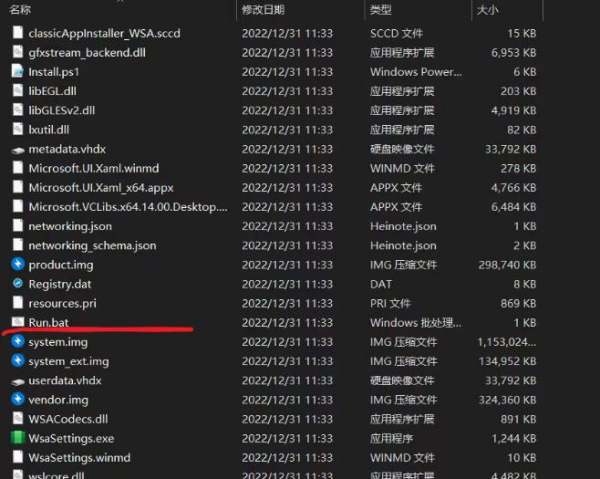Select the file name system_ext.img
Image resolution: width=600 pixels, height=479 pixels.
(68, 361)
